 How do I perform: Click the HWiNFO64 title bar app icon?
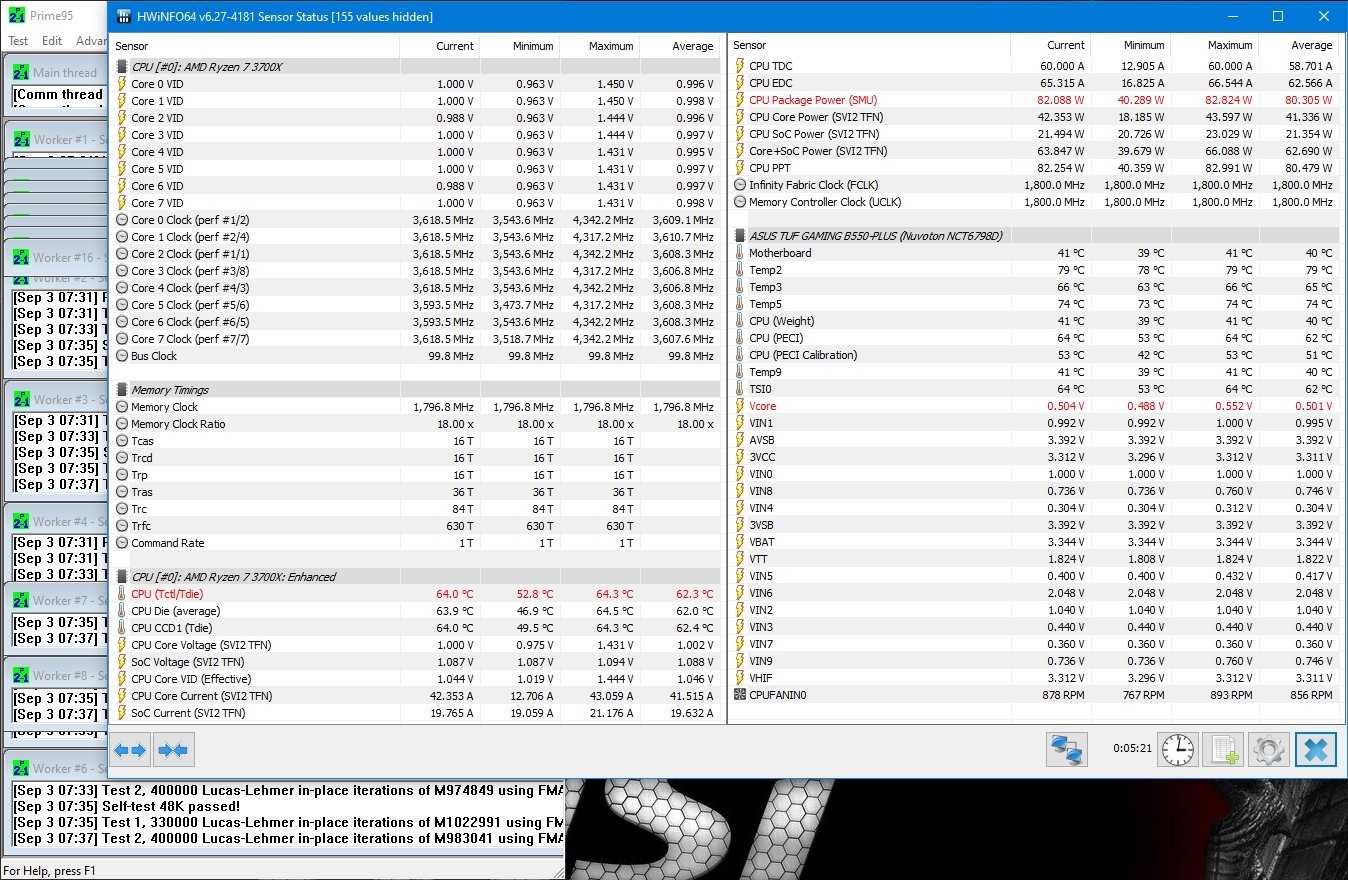(x=123, y=17)
